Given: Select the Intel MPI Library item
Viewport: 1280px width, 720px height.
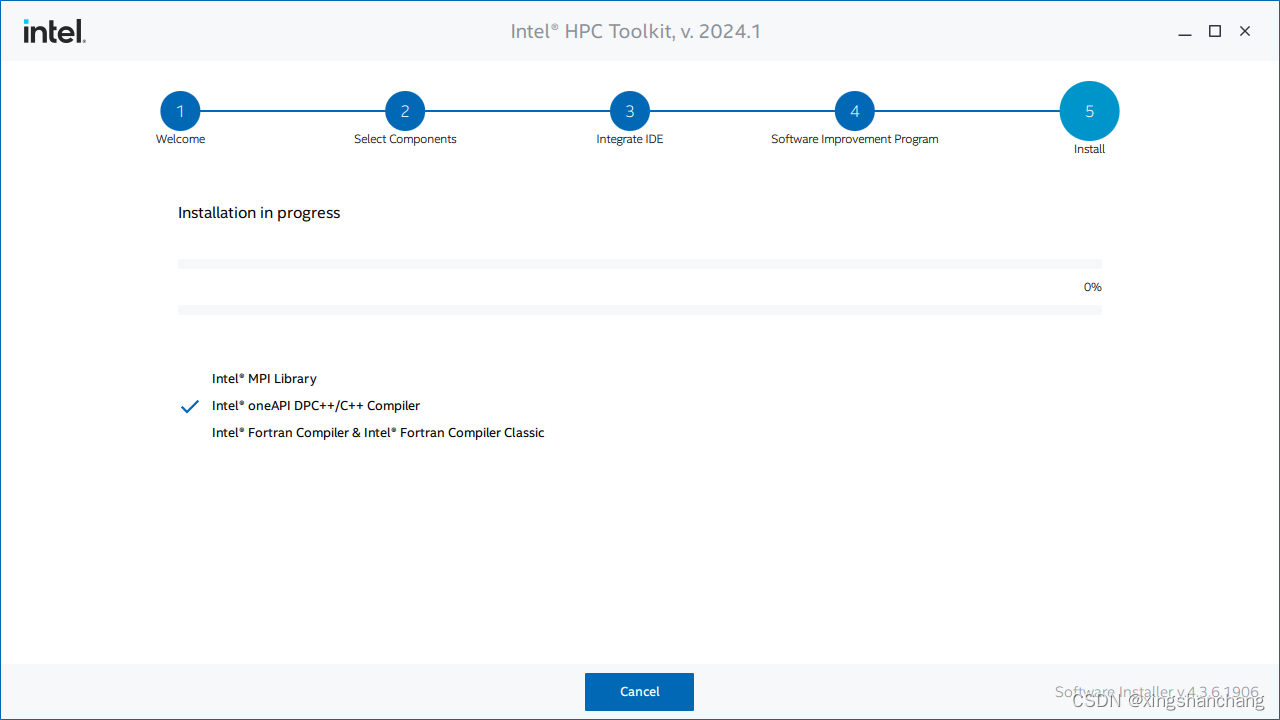Looking at the screenshot, I should (264, 379).
